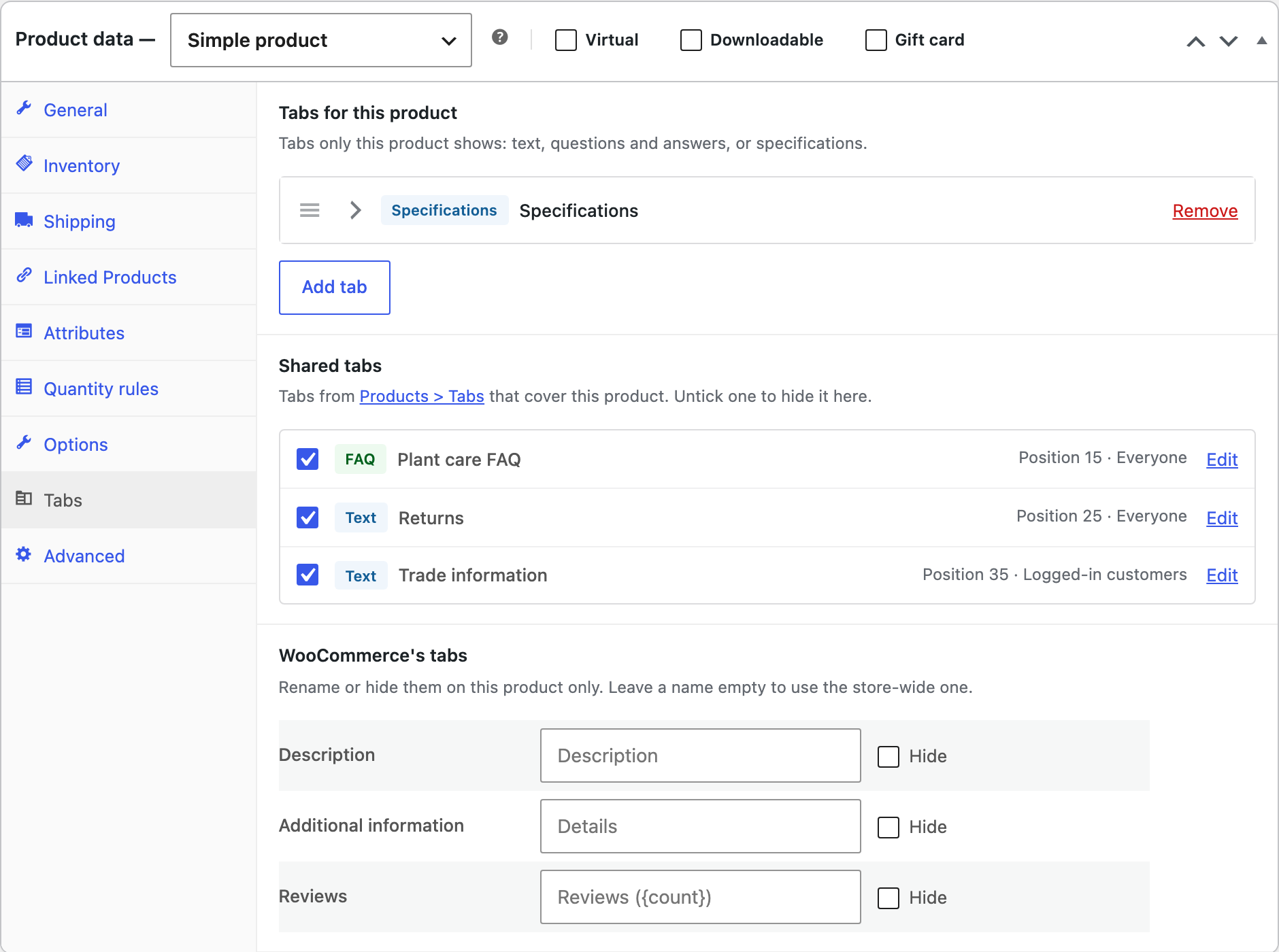
Task: Move Product data panel down arrow
Action: 1229,41
